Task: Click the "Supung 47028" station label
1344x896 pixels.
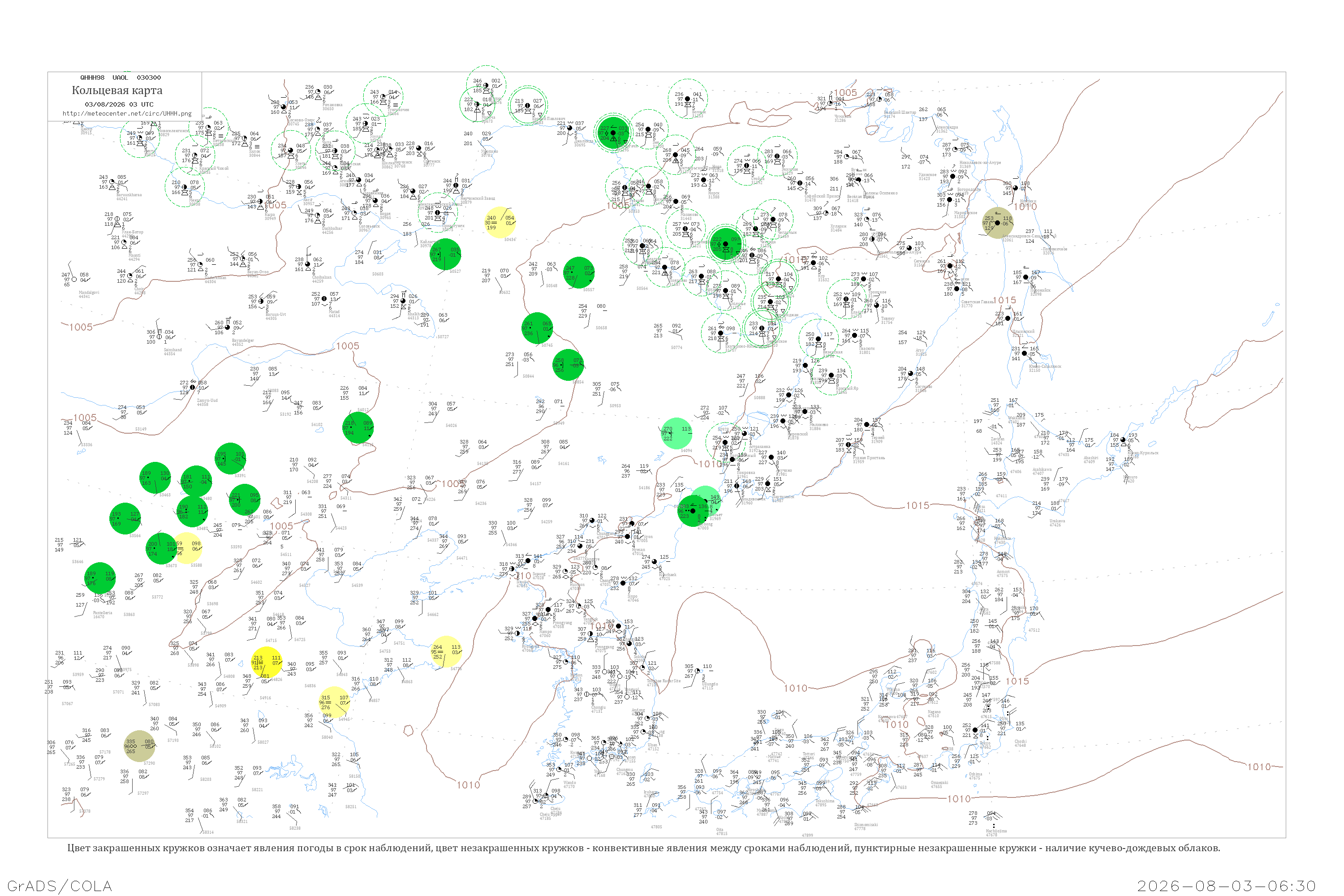Action: (539, 576)
